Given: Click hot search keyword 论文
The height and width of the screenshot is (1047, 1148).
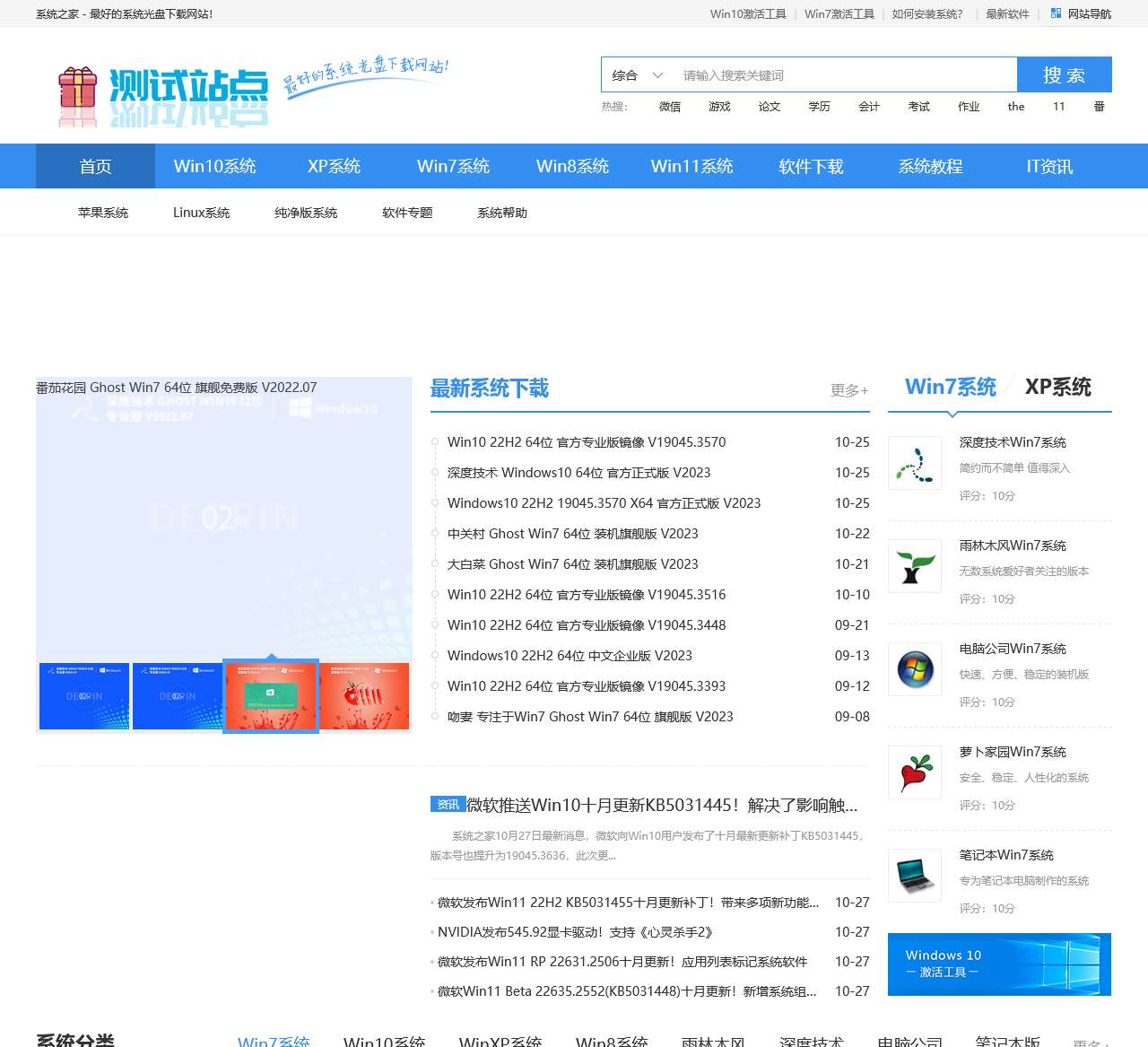Looking at the screenshot, I should click(x=770, y=107).
